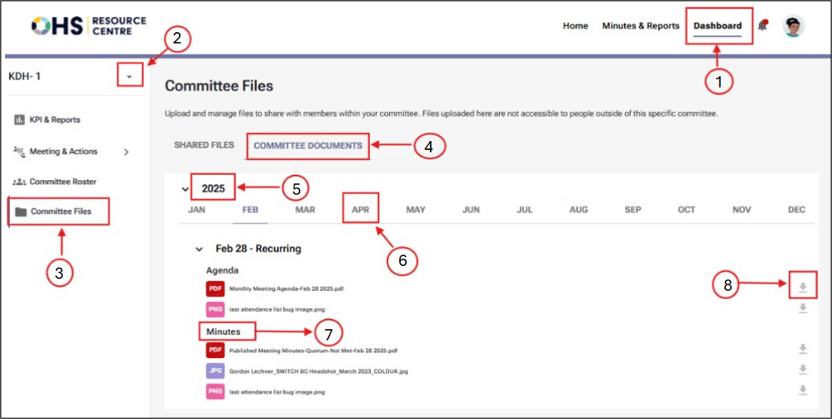Screen dimensions: 832x419
Task: Open Committee Files in the sidebar
Action: click(x=60, y=212)
